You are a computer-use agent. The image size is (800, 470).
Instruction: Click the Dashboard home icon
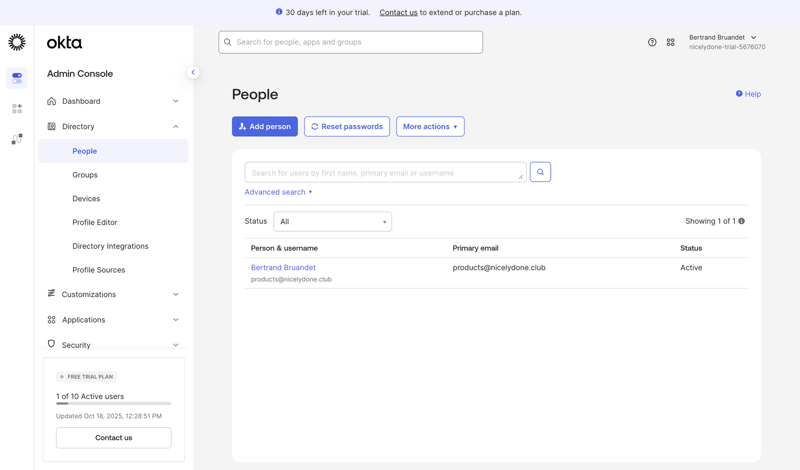pos(52,101)
